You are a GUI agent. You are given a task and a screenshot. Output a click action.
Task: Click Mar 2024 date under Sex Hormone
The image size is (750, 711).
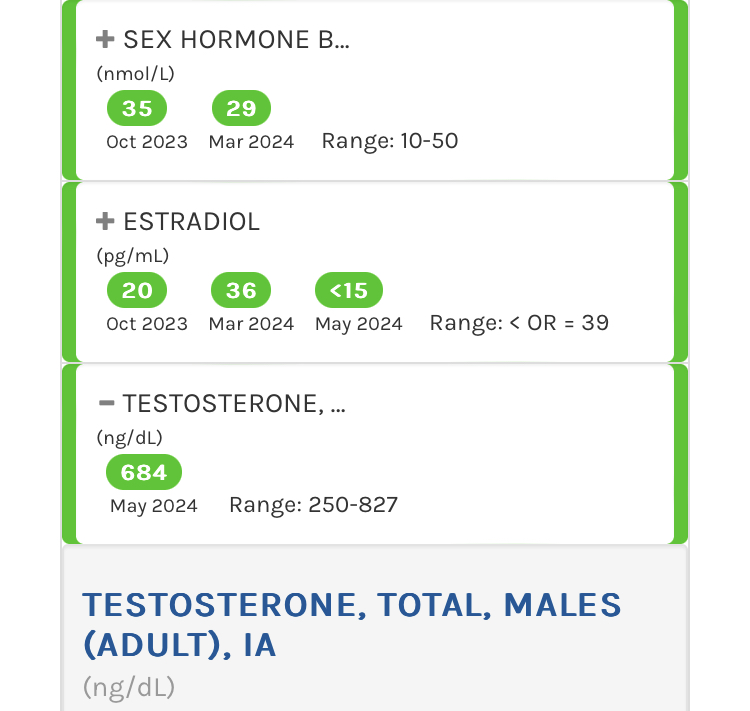(251, 142)
